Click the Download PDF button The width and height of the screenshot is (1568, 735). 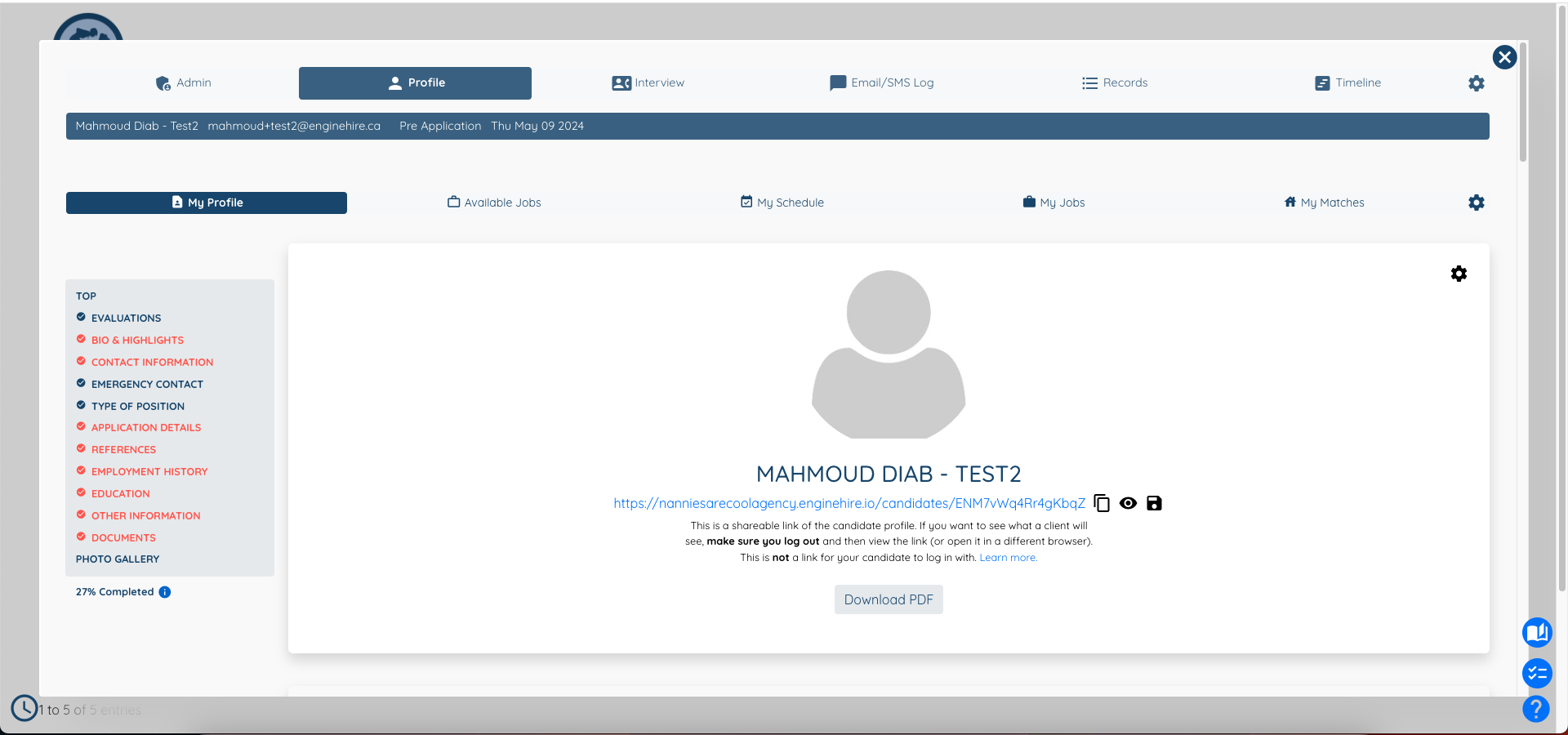click(x=888, y=599)
